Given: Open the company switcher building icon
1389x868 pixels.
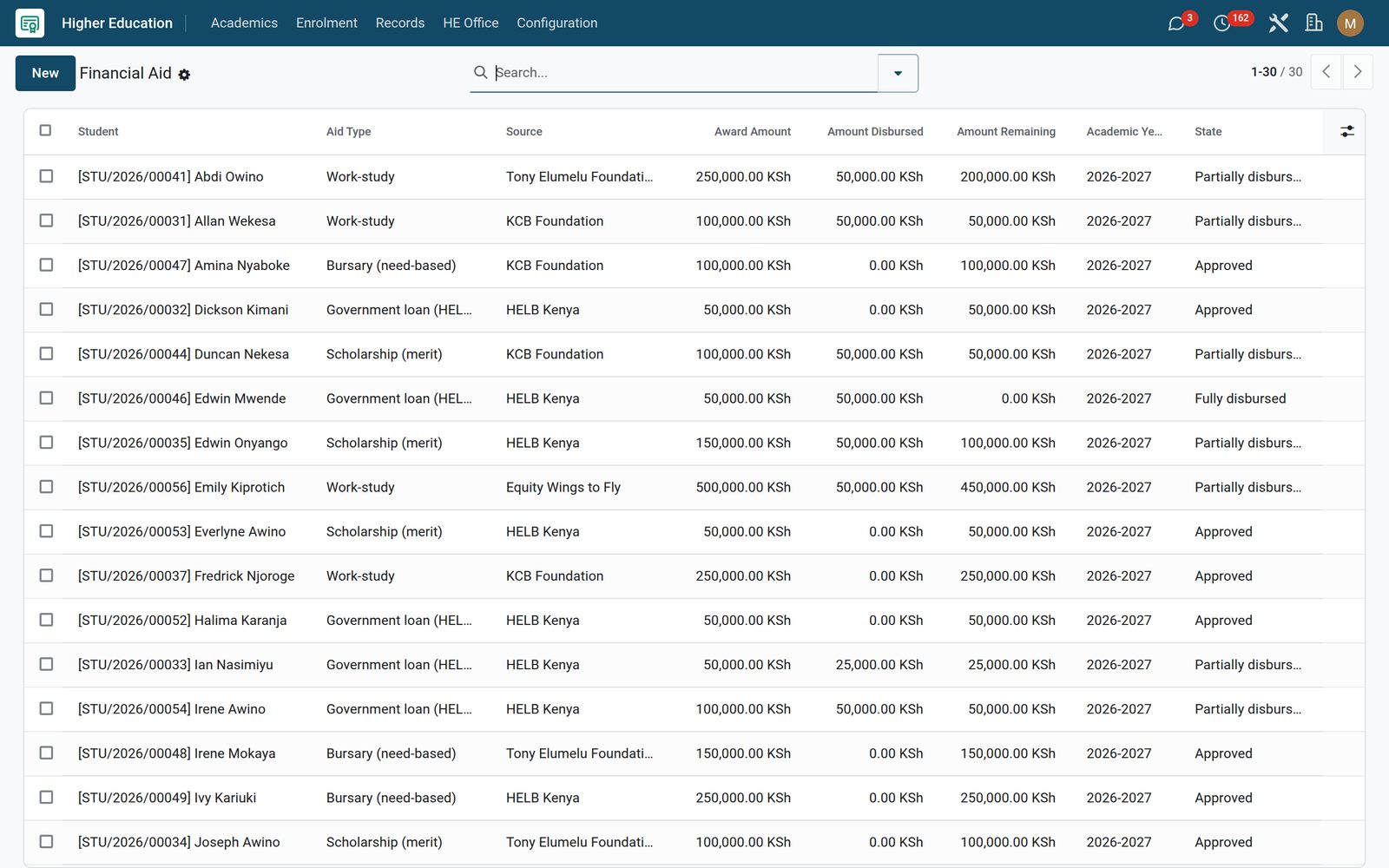Looking at the screenshot, I should click(x=1314, y=23).
